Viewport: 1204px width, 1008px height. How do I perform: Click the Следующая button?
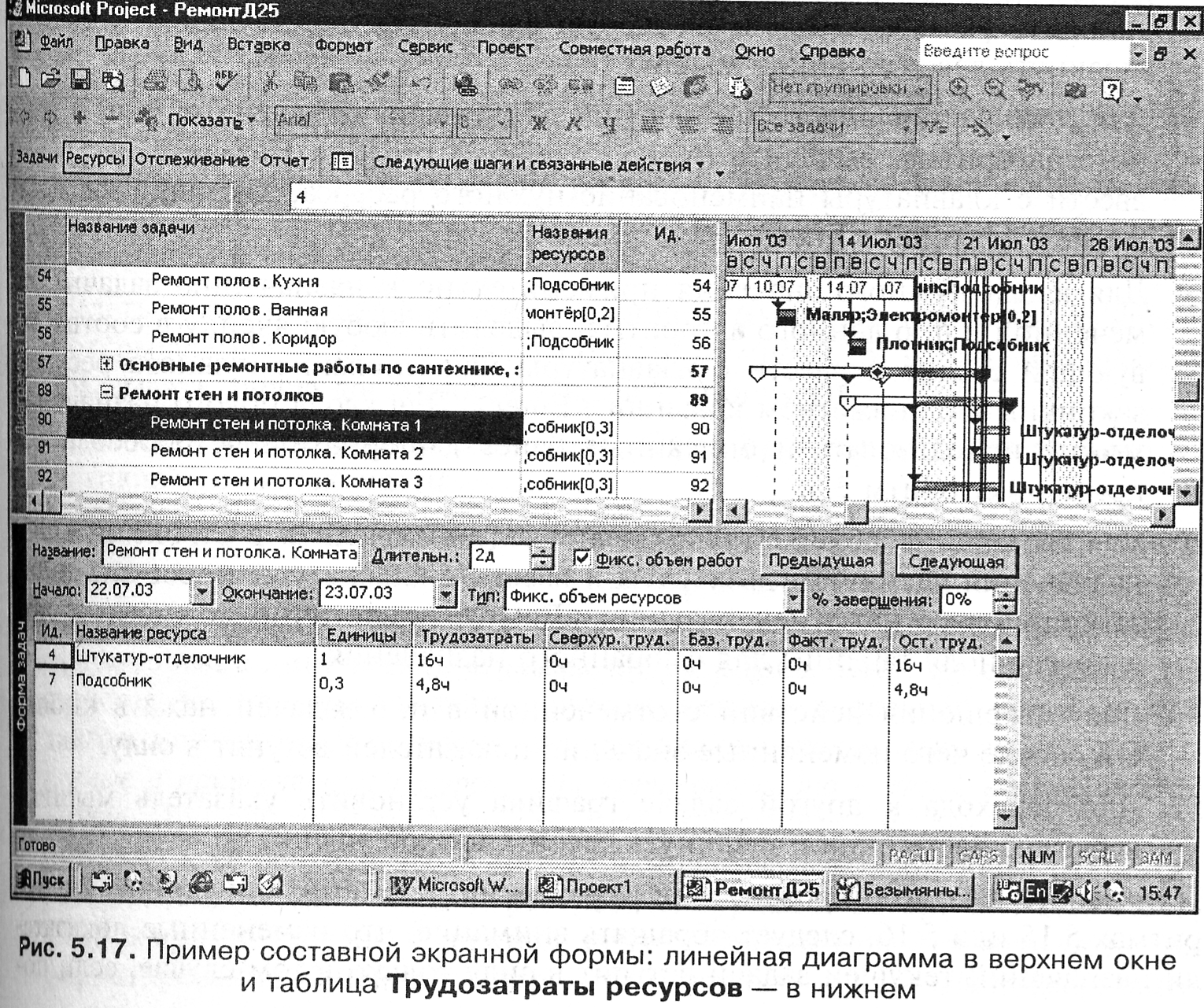tap(956, 561)
